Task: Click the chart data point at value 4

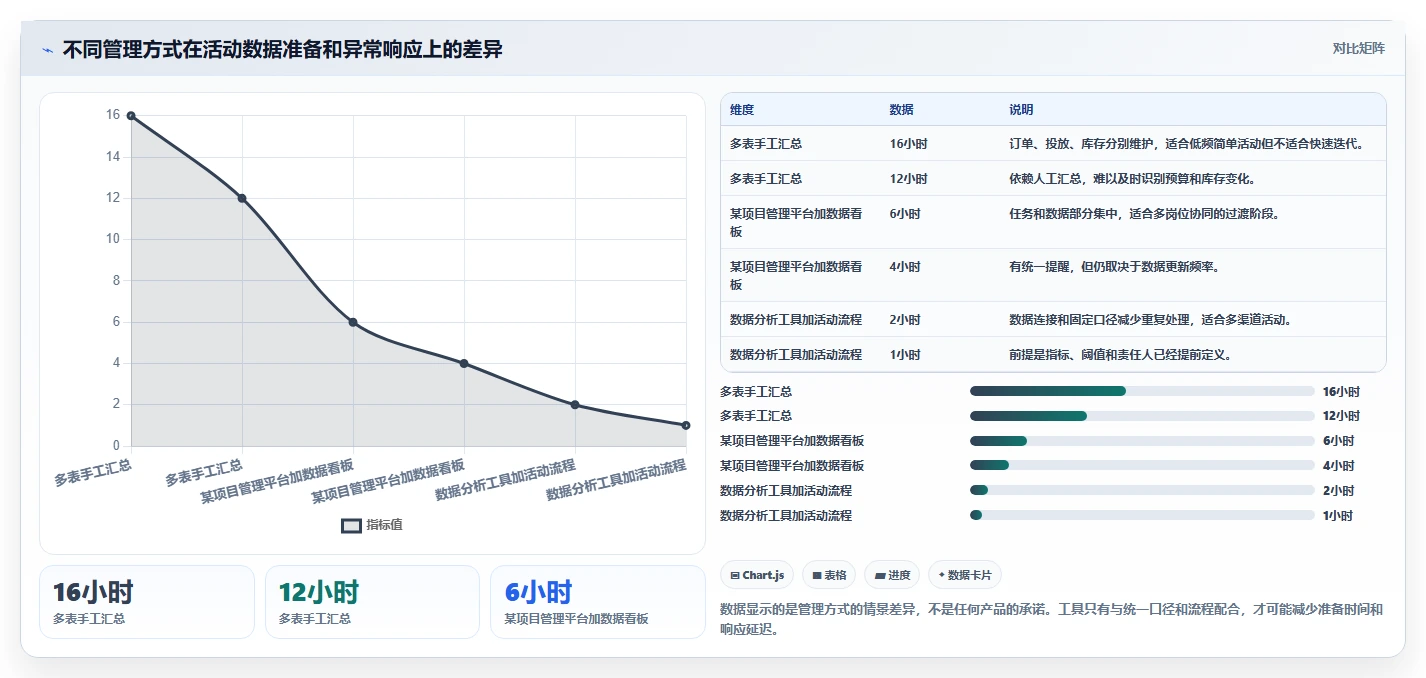Action: point(464,363)
